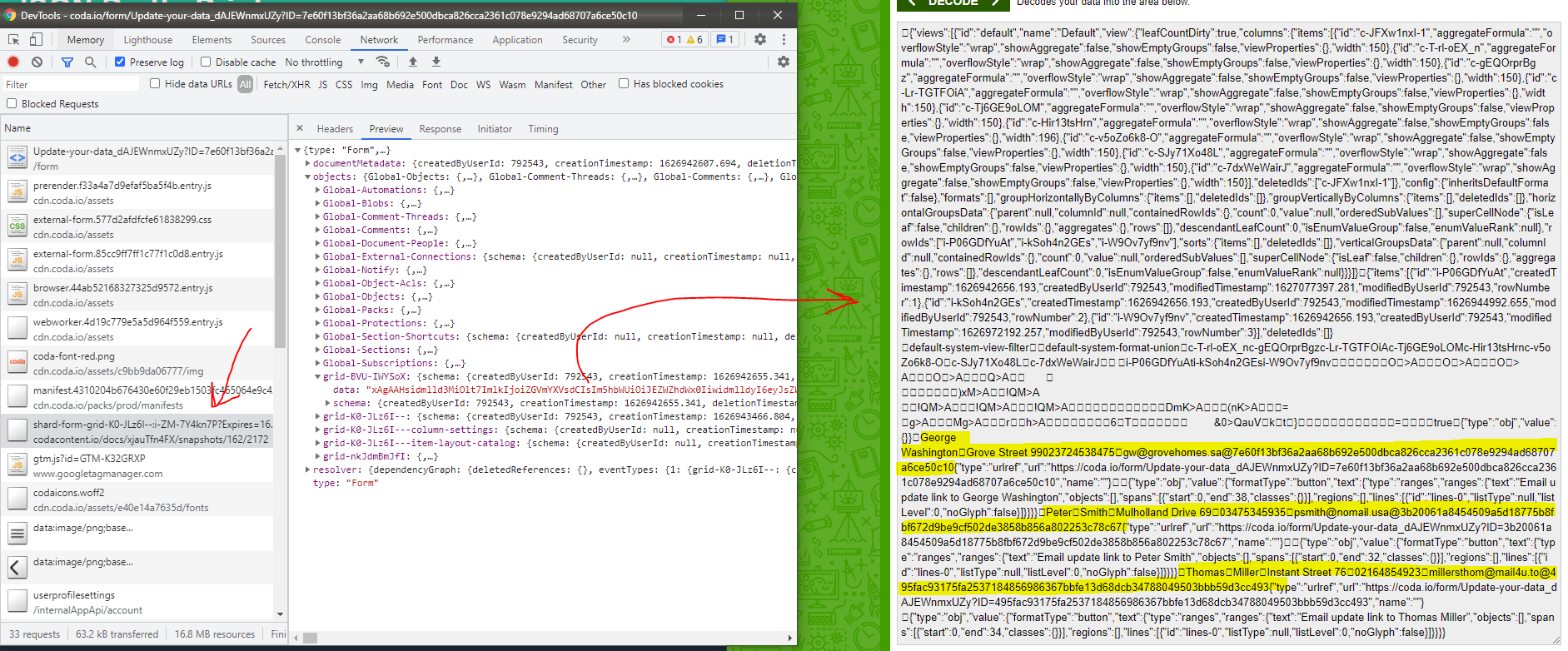
Task: Click the document icon of Update-your-data request
Action: [17, 158]
